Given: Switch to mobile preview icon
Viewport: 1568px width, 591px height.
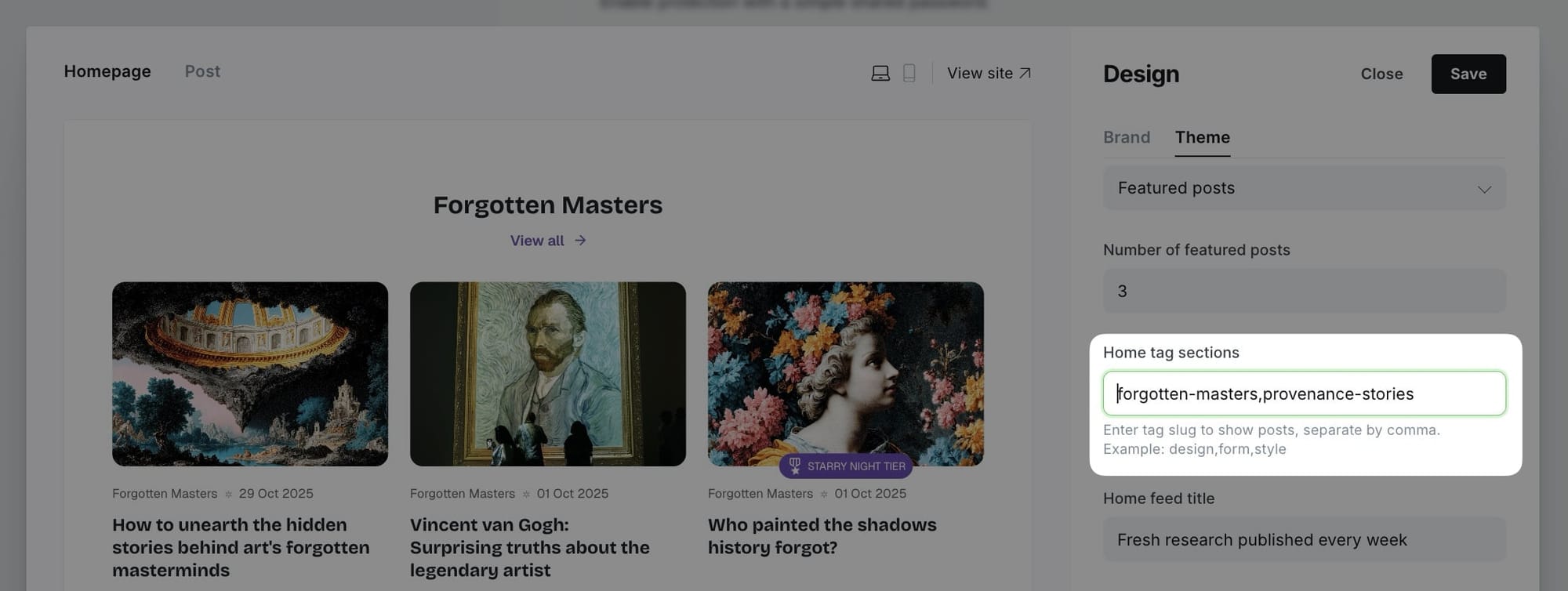Looking at the screenshot, I should click(909, 74).
